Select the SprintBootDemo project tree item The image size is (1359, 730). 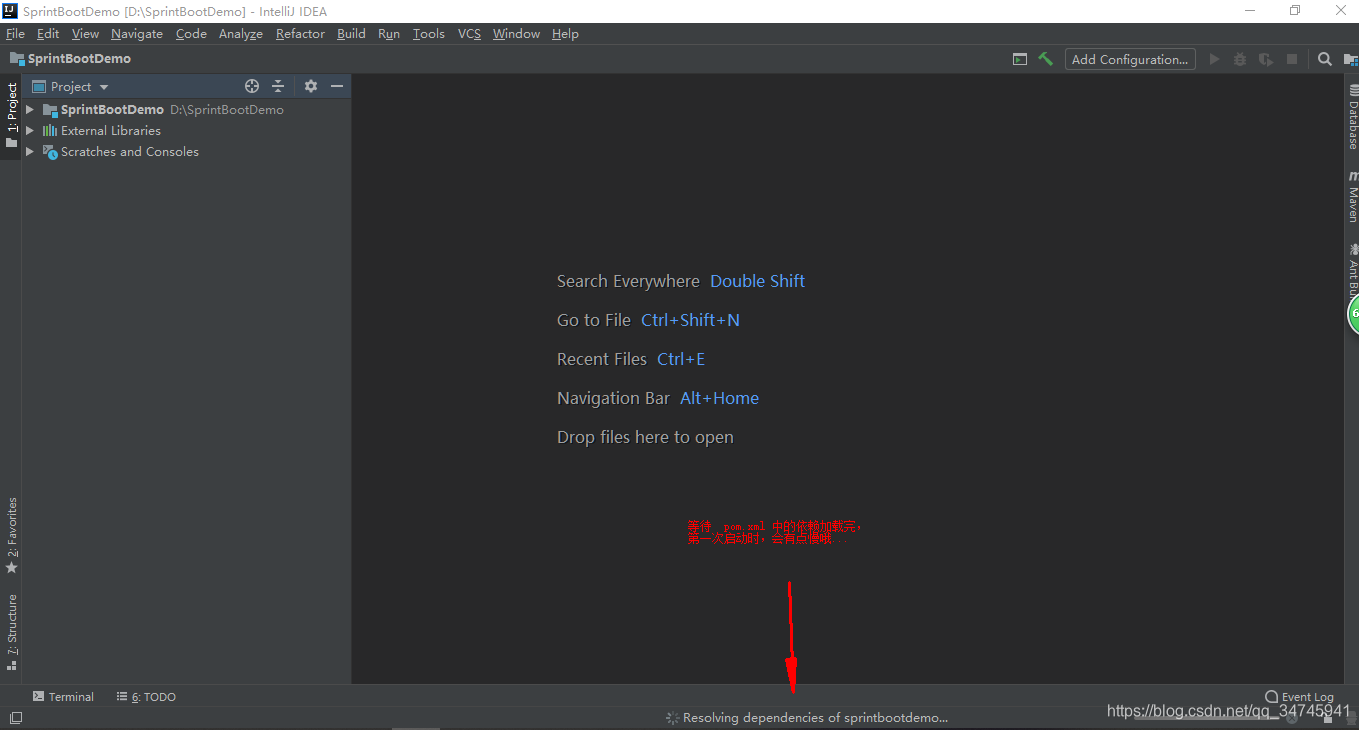point(112,110)
